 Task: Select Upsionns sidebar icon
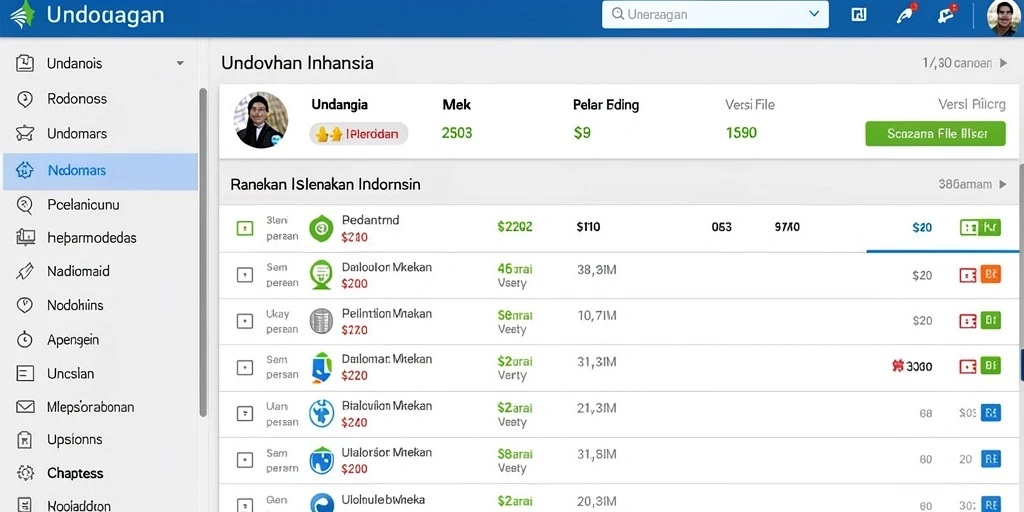(24, 440)
